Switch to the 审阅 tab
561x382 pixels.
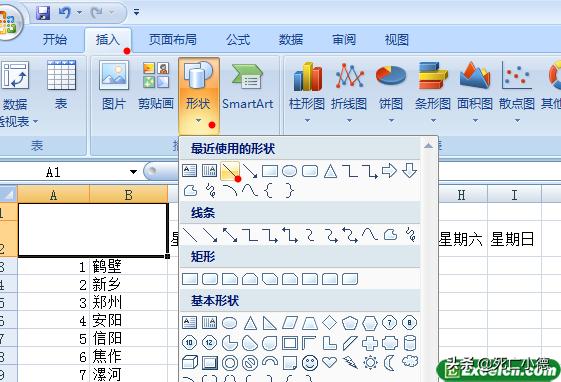[x=344, y=39]
